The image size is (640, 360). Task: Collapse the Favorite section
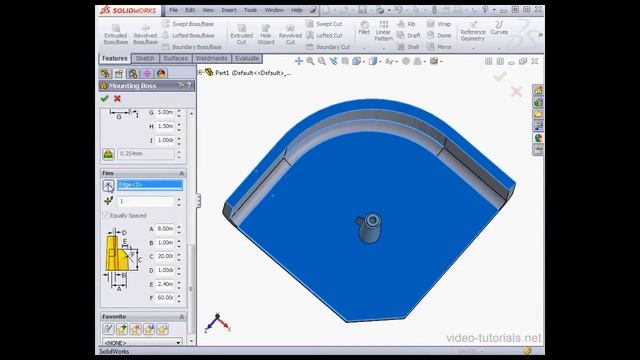coord(182,317)
